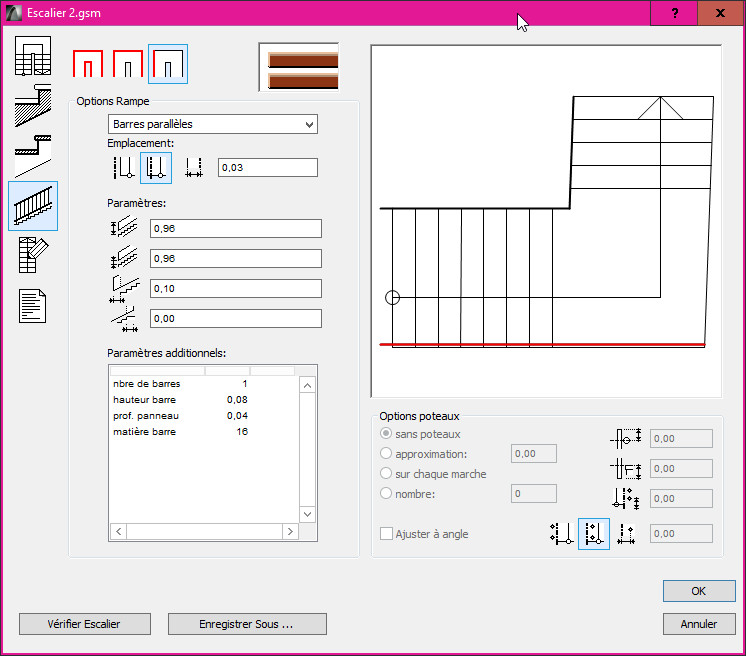Choose selected middle Emplacement position icon
Screen dimensions: 746x656
coord(156,168)
